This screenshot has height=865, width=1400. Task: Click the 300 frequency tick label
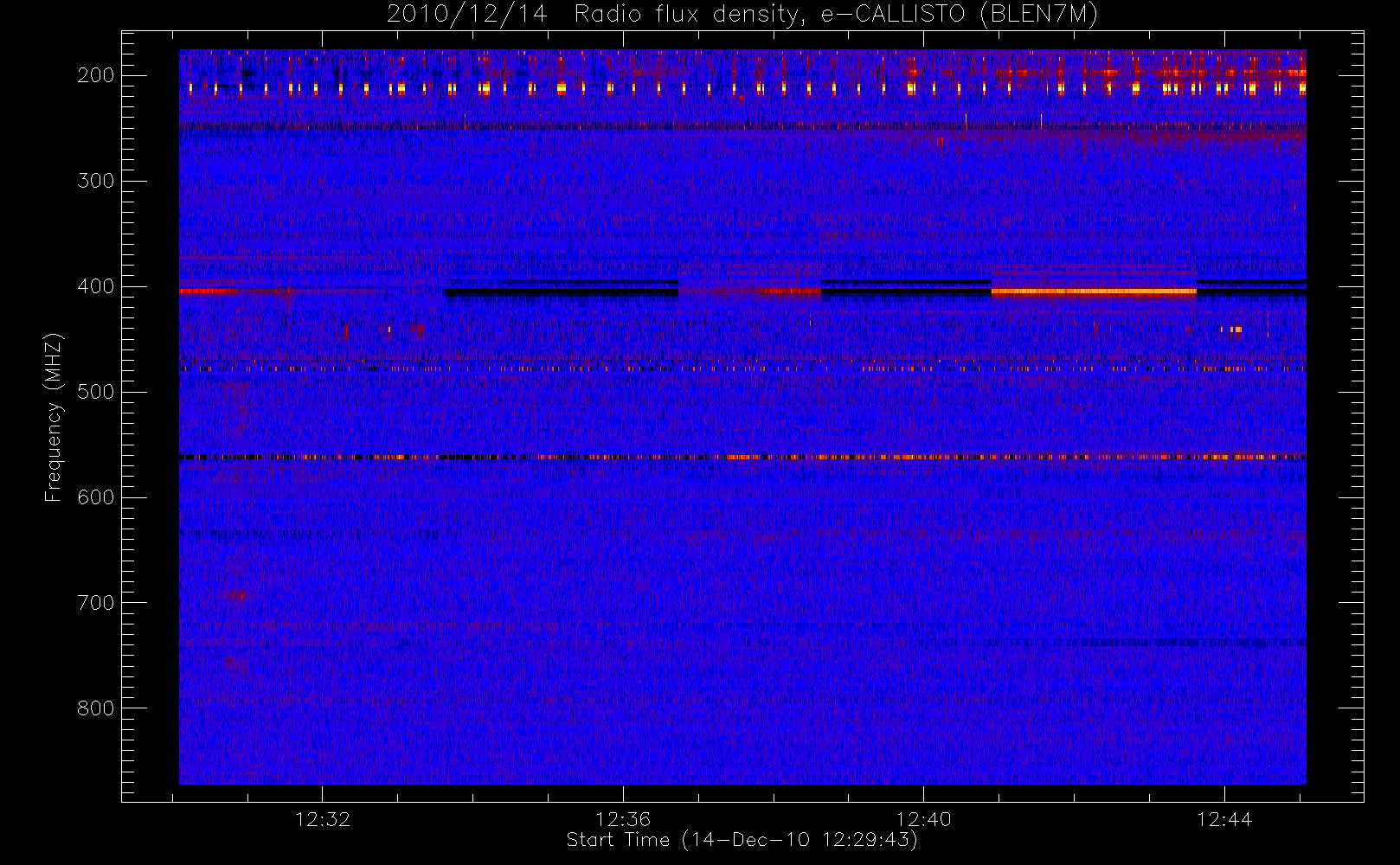coord(96,181)
